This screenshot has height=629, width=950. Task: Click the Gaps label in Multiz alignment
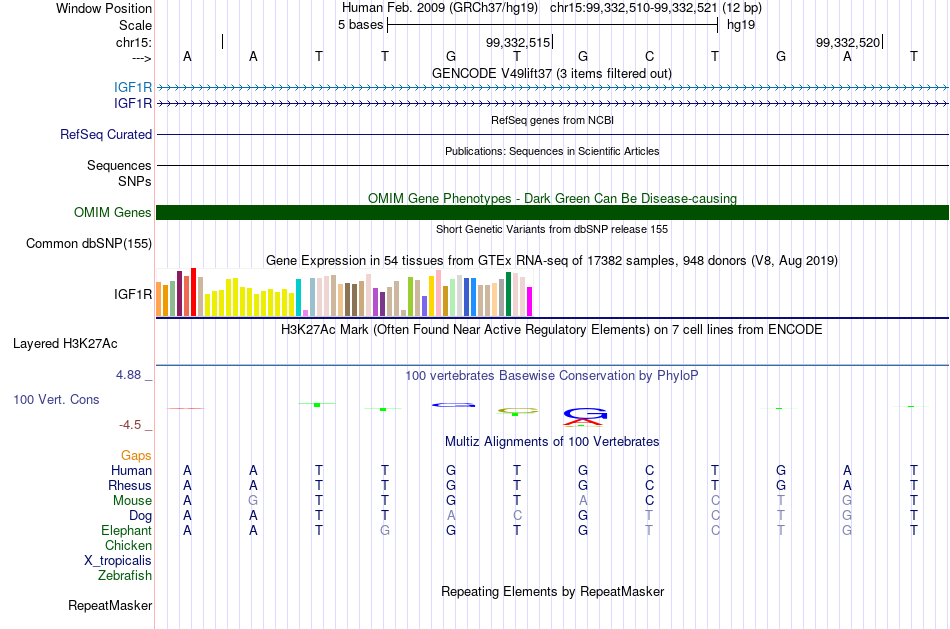[136, 456]
